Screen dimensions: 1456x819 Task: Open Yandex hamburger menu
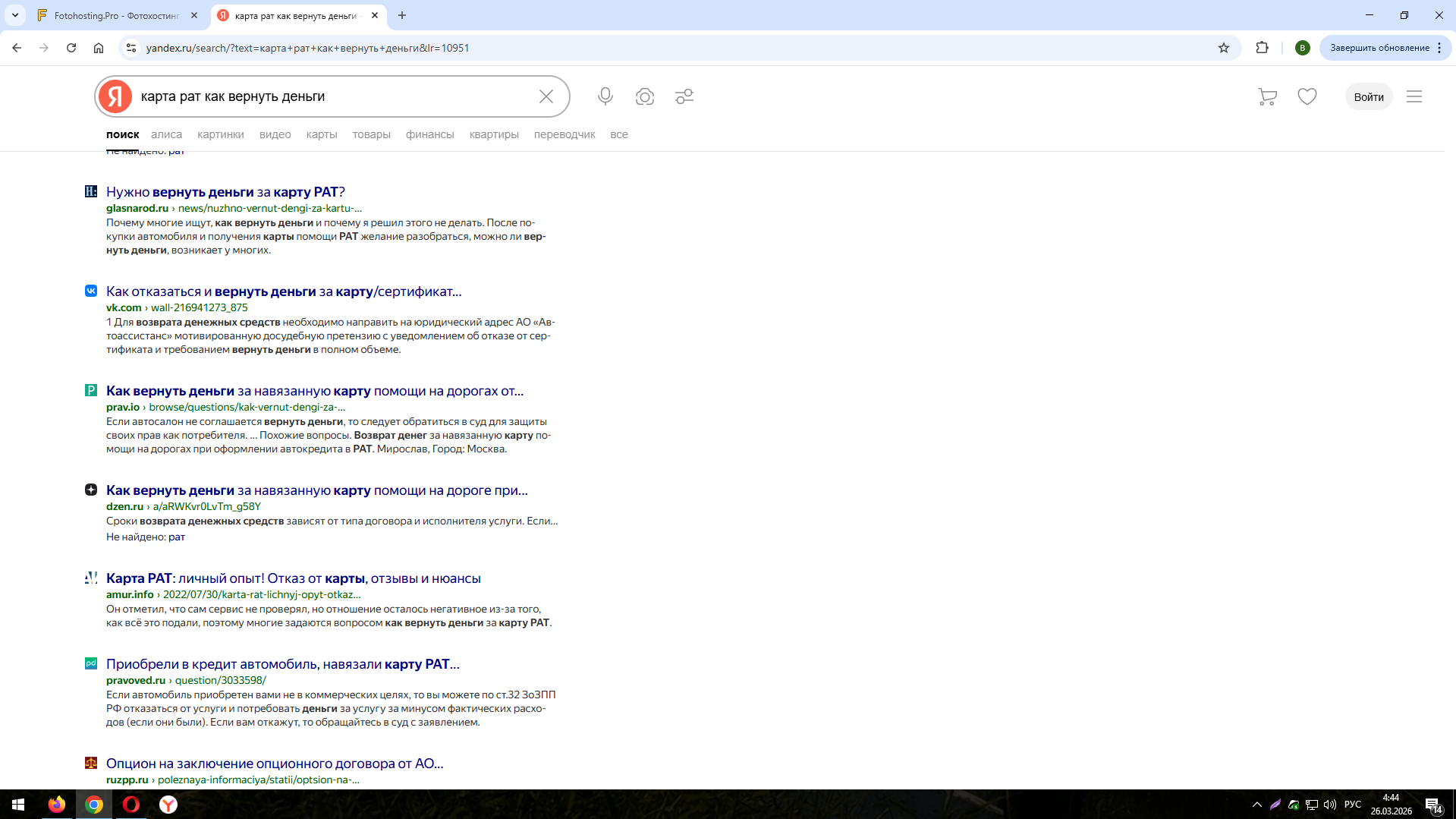(x=1414, y=96)
